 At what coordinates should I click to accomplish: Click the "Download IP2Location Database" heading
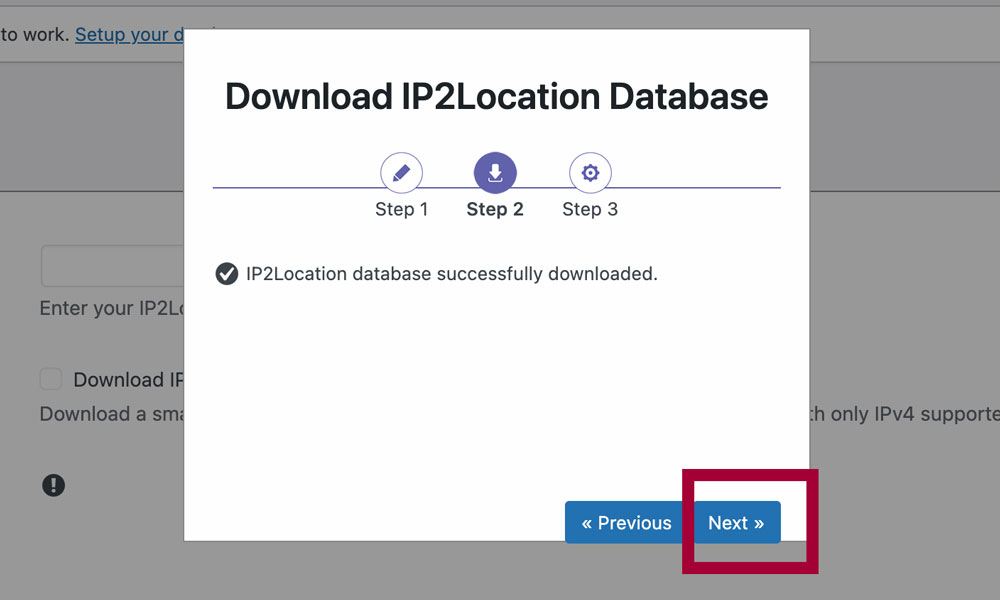[496, 97]
